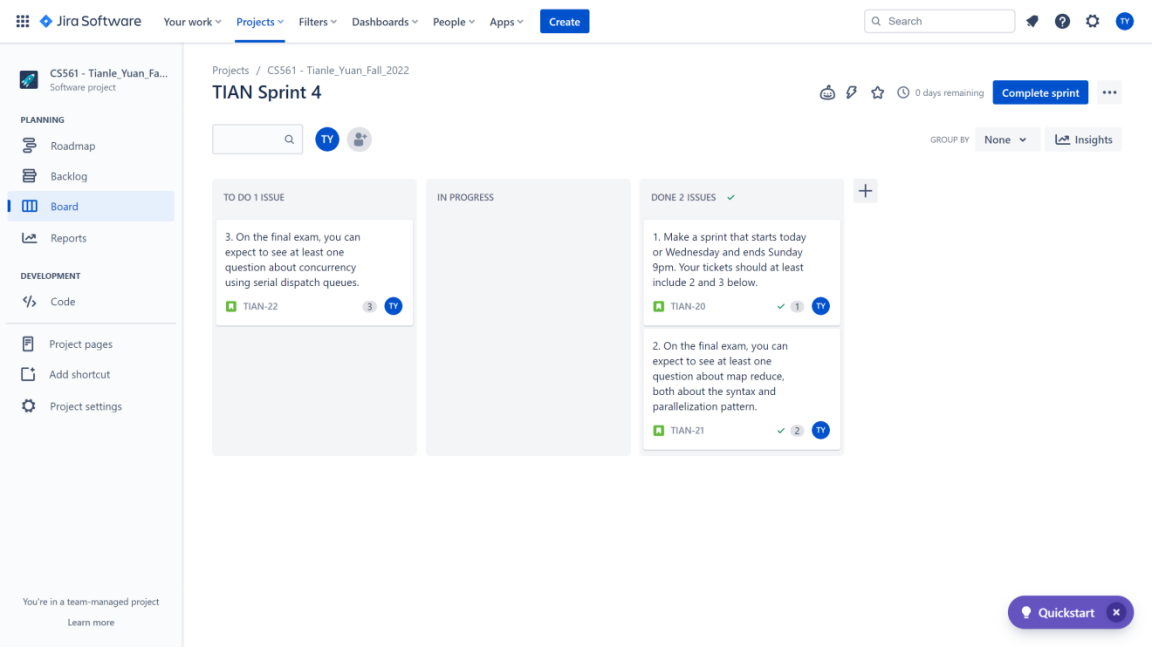Open the TIAN-20 sprint issue card
Image resolution: width=1152 pixels, height=648 pixels.
coord(742,272)
